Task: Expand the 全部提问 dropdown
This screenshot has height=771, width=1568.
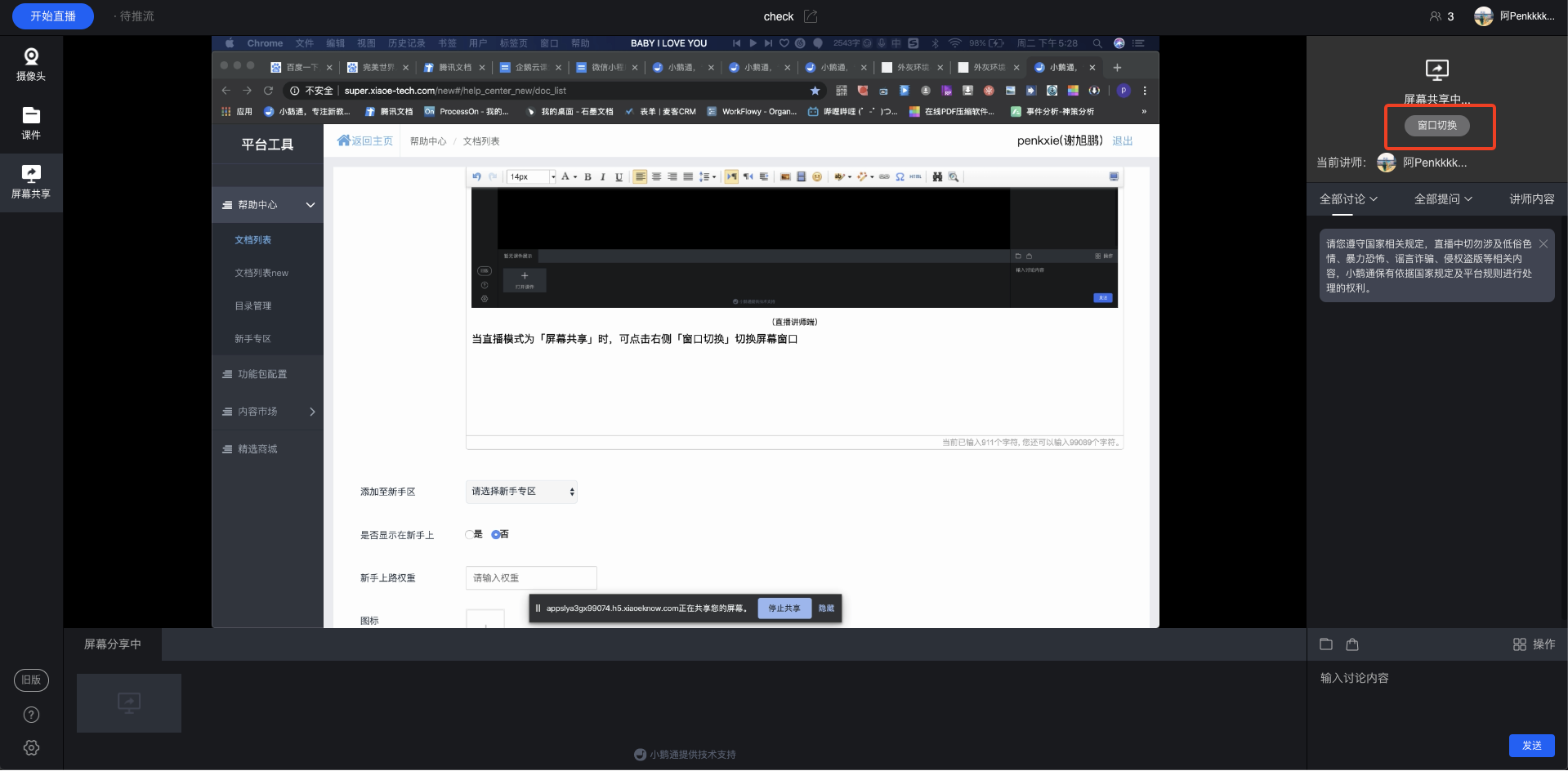Action: (x=1443, y=199)
